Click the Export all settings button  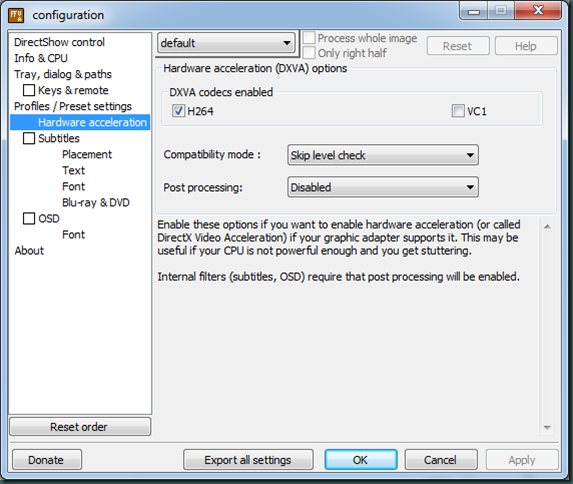click(248, 460)
